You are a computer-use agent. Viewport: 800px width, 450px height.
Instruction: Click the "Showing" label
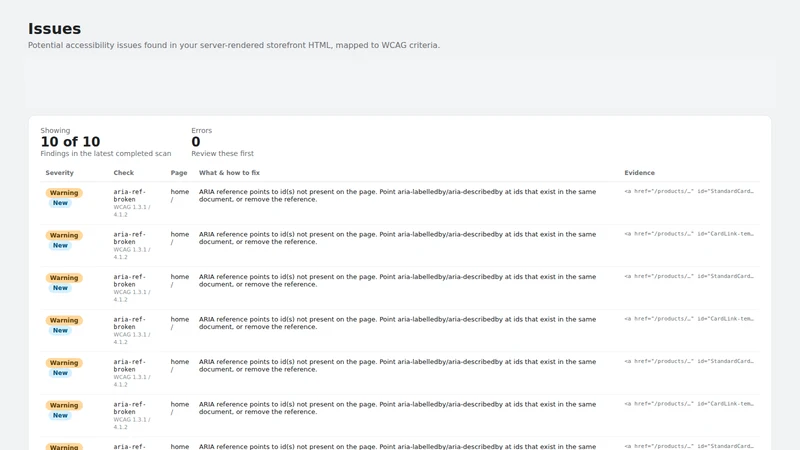click(55, 131)
